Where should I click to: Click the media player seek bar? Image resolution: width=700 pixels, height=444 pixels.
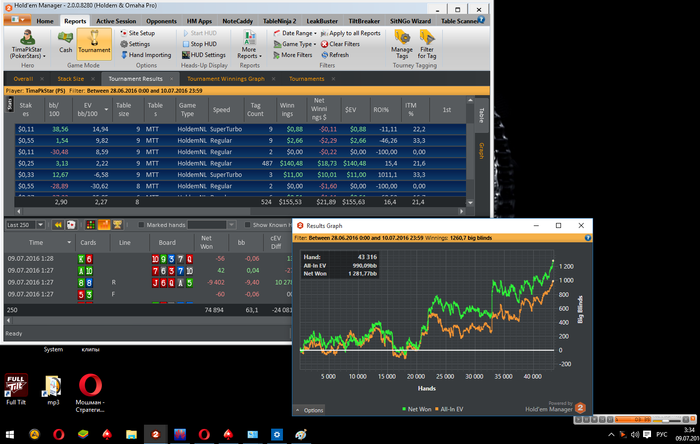coord(633,419)
